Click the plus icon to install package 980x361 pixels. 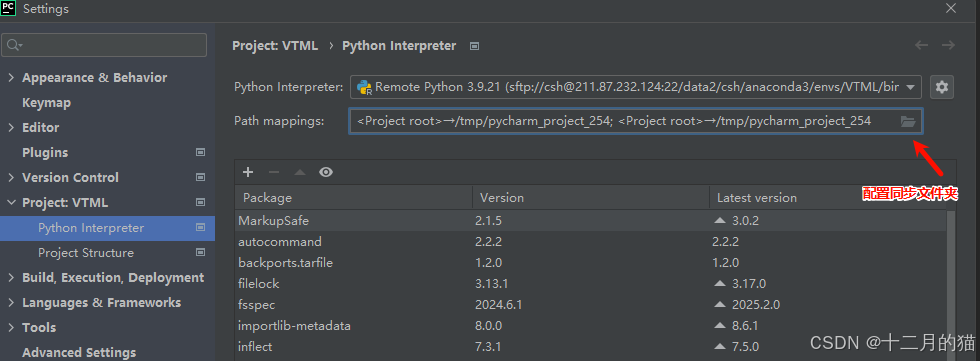(x=248, y=172)
